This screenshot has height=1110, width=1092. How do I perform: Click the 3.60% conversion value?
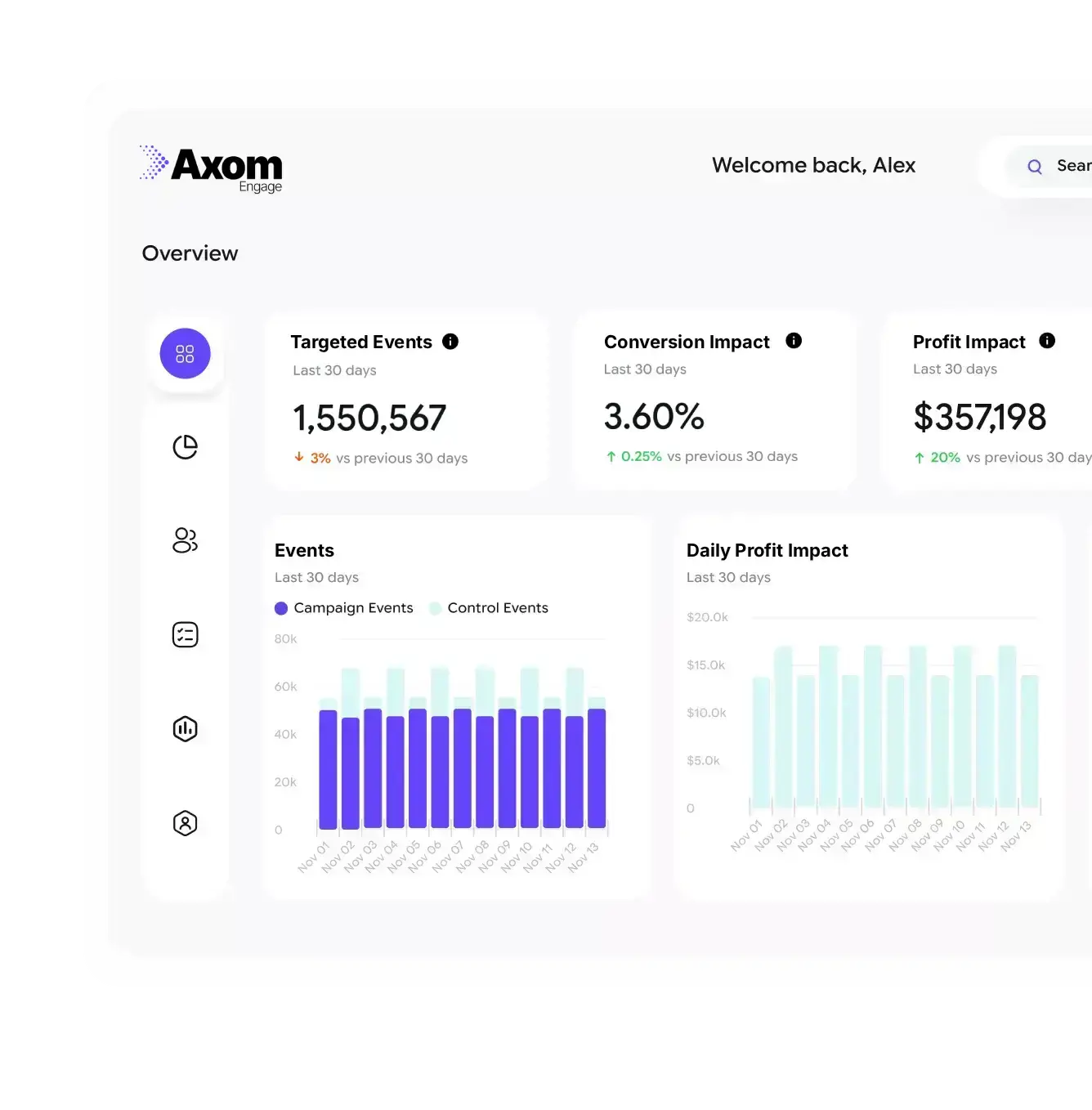pyautogui.click(x=654, y=417)
